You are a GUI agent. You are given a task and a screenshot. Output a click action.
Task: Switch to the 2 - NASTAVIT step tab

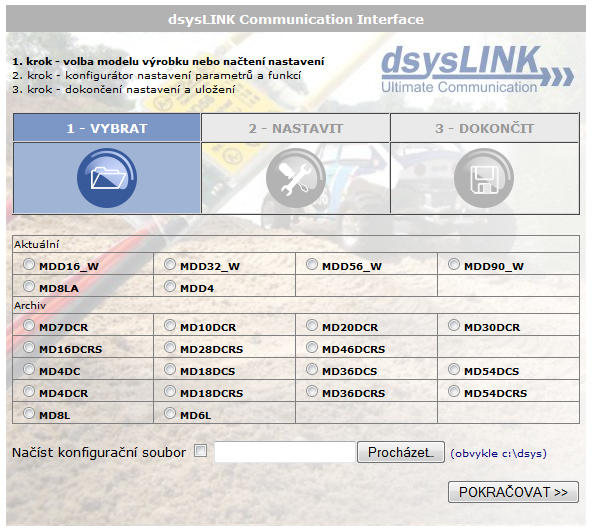coord(296,128)
